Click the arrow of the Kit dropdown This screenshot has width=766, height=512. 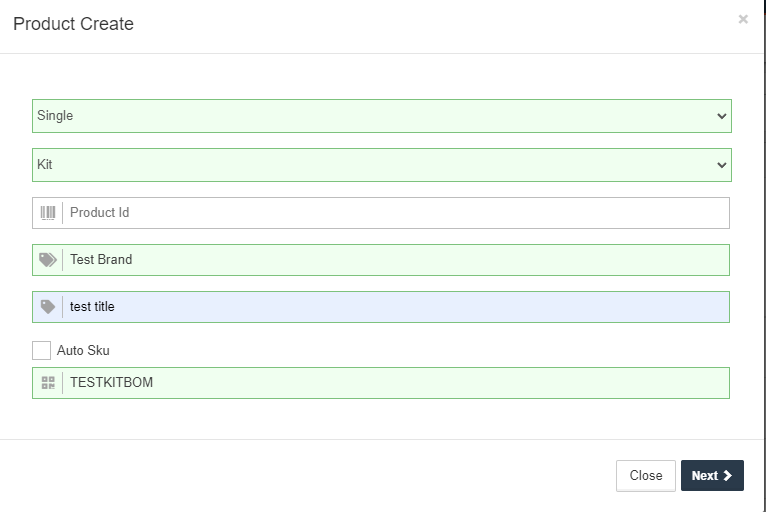pyautogui.click(x=722, y=165)
